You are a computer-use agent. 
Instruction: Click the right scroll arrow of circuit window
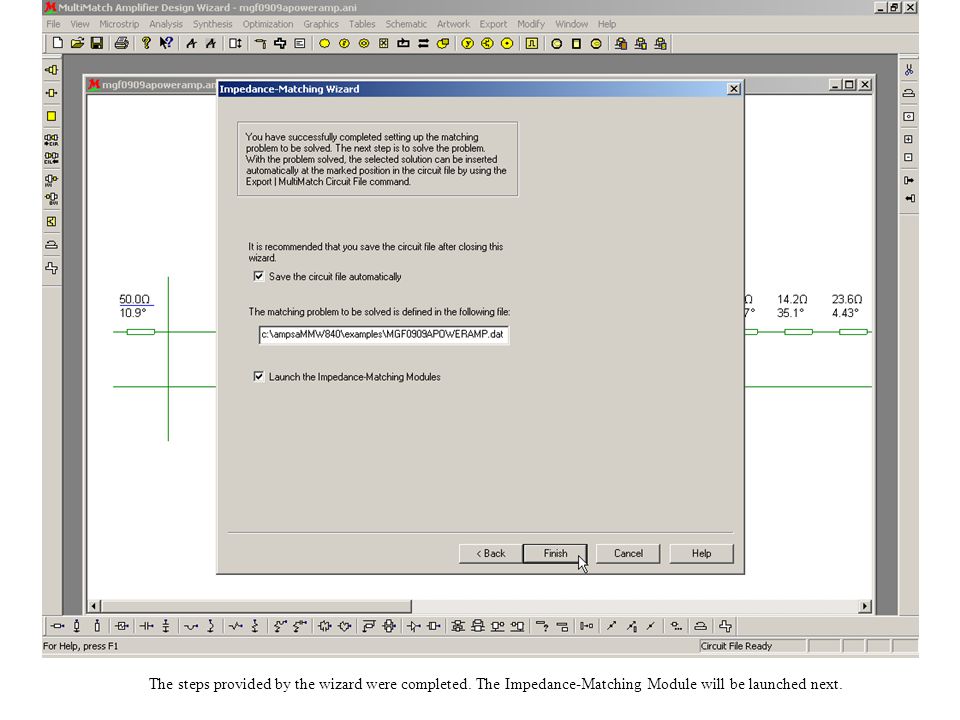[864, 606]
